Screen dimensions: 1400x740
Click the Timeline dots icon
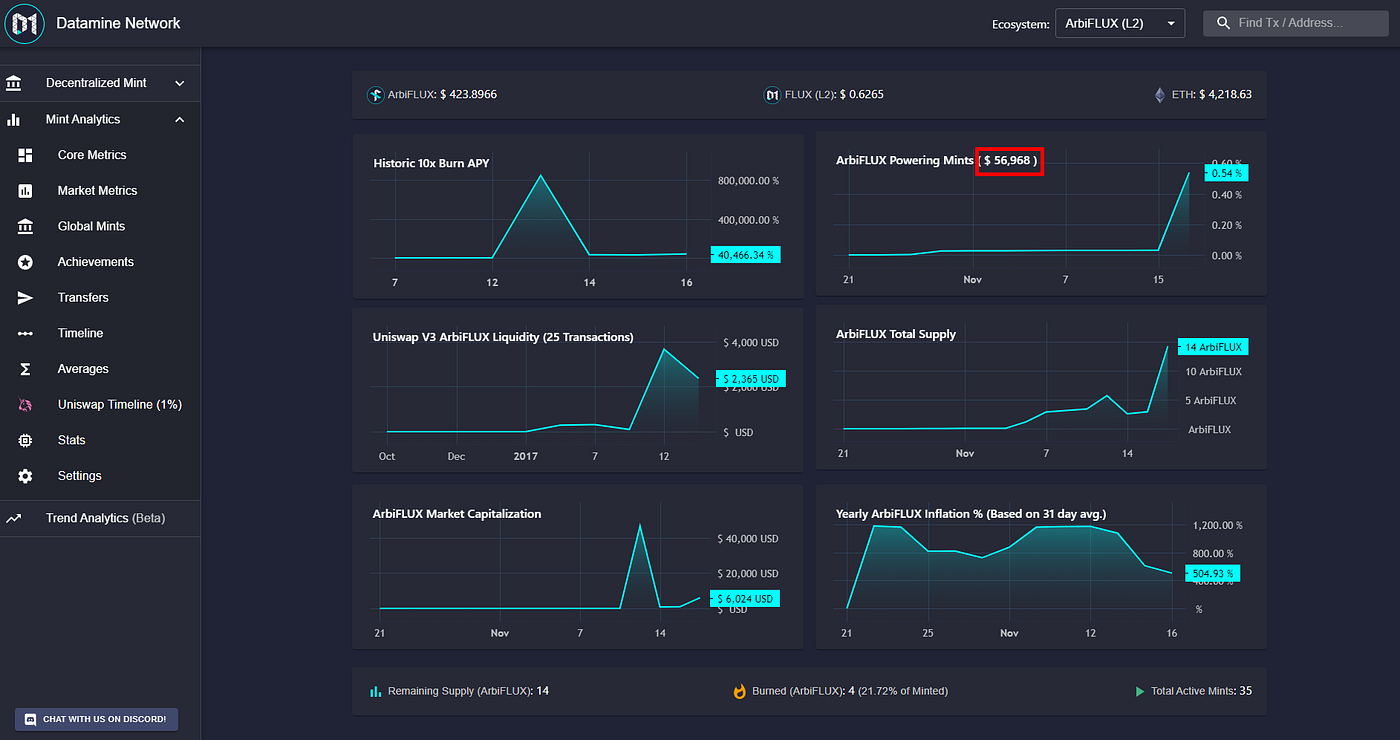coord(25,333)
